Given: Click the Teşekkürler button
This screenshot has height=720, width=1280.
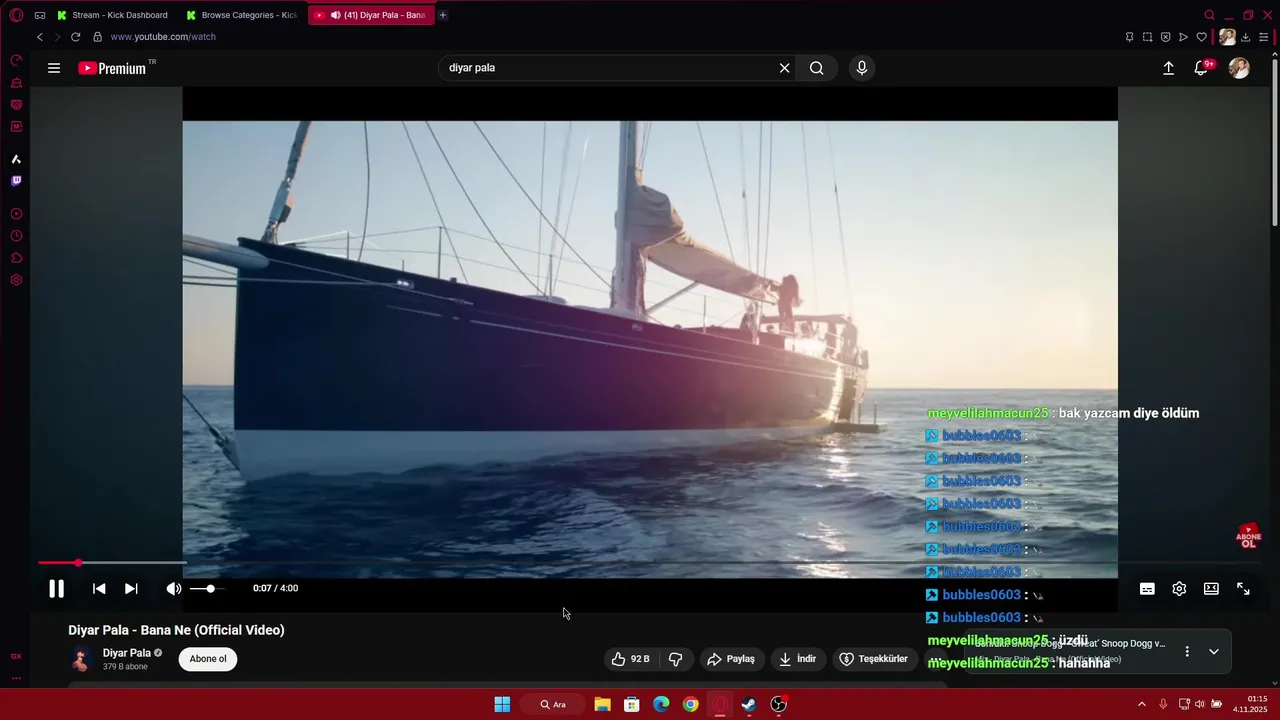Looking at the screenshot, I should point(874,659).
